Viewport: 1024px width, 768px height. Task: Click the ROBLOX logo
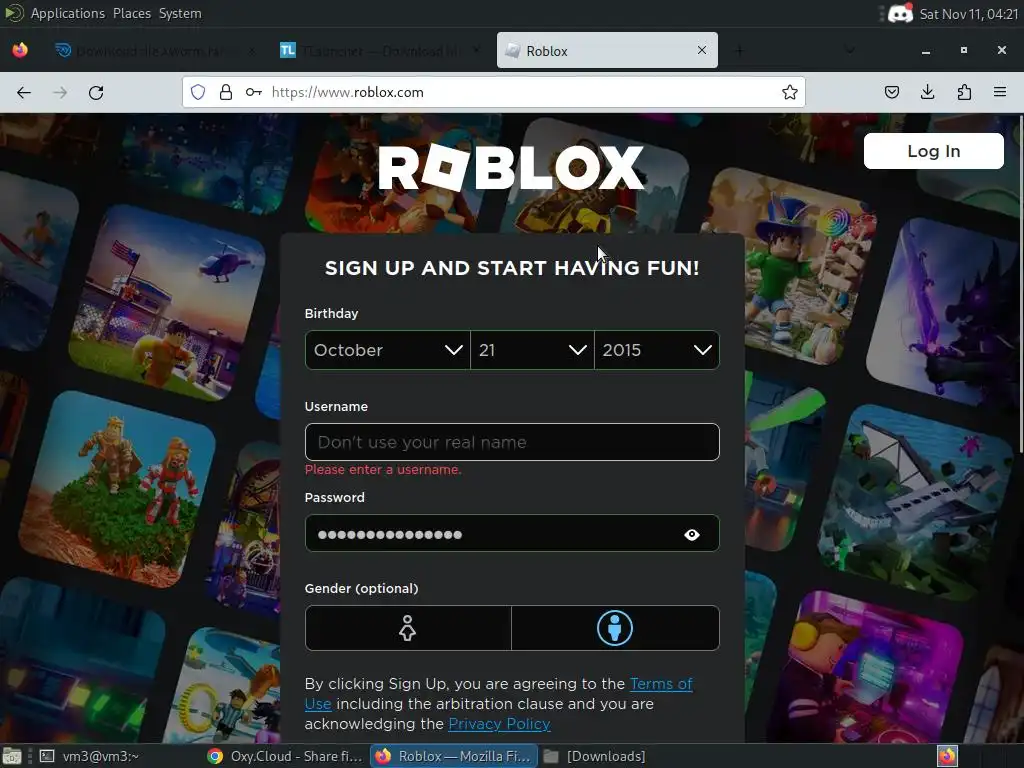pyautogui.click(x=511, y=168)
